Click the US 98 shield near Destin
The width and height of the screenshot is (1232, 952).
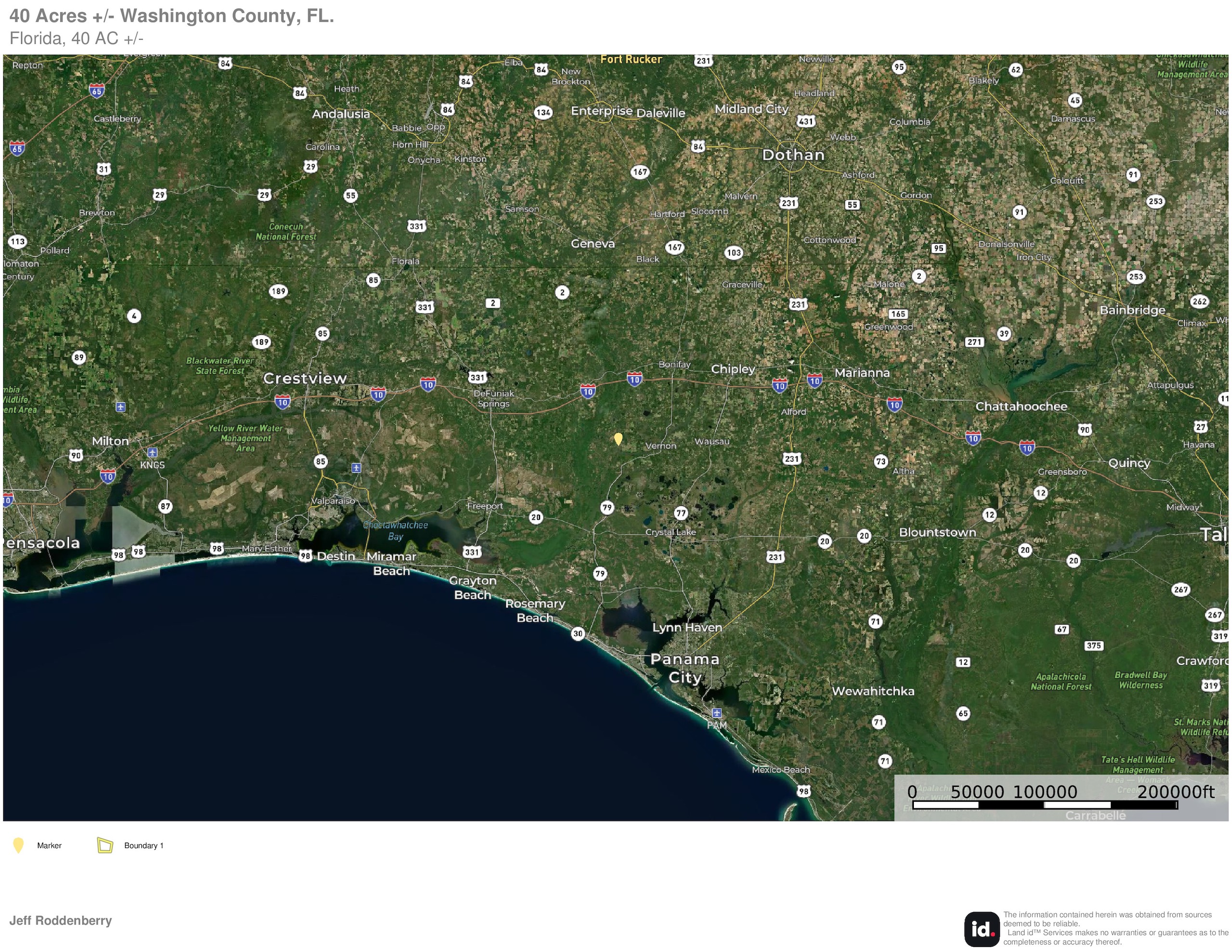click(x=305, y=556)
